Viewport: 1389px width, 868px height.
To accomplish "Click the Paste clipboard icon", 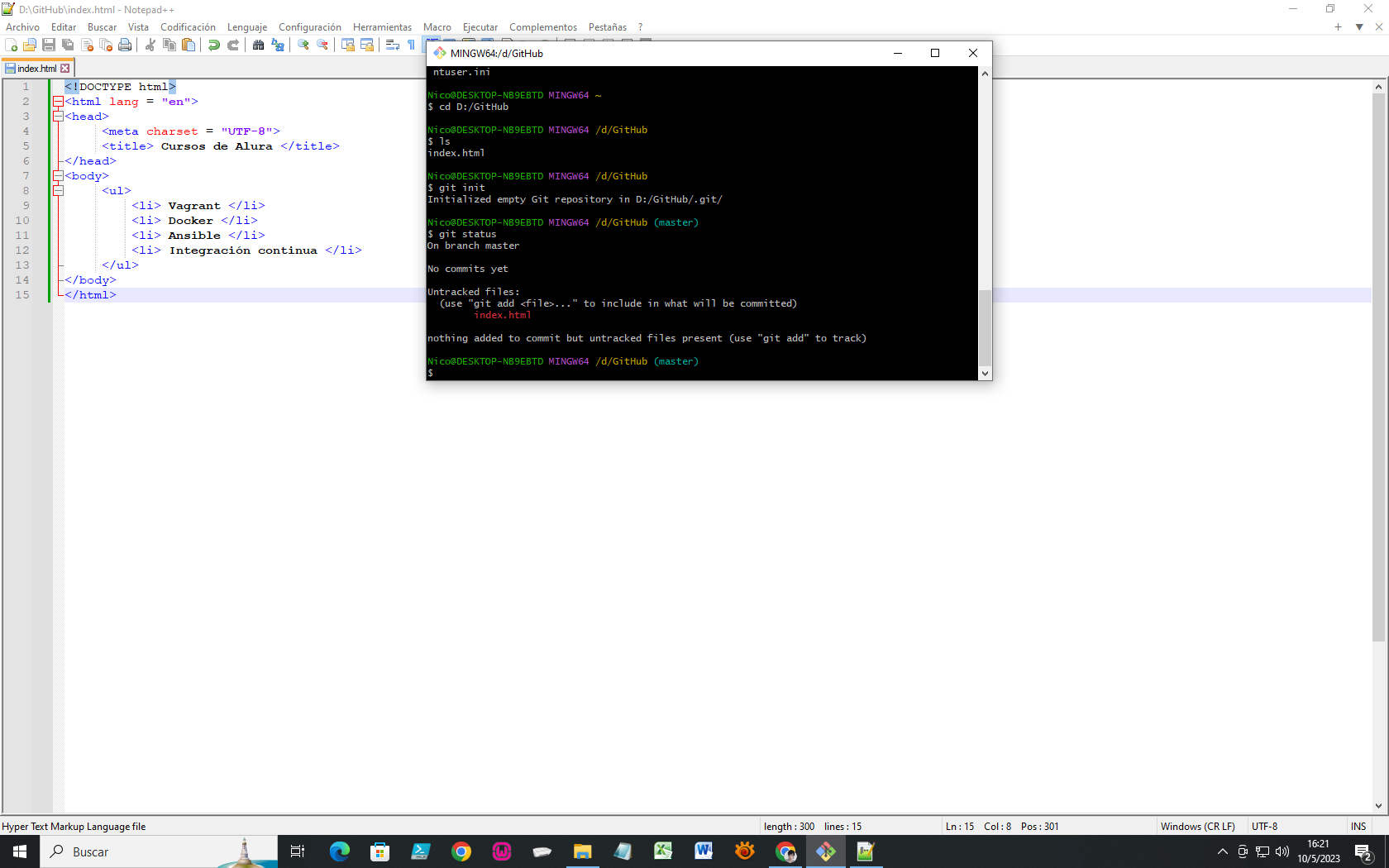I will pyautogui.click(x=189, y=45).
